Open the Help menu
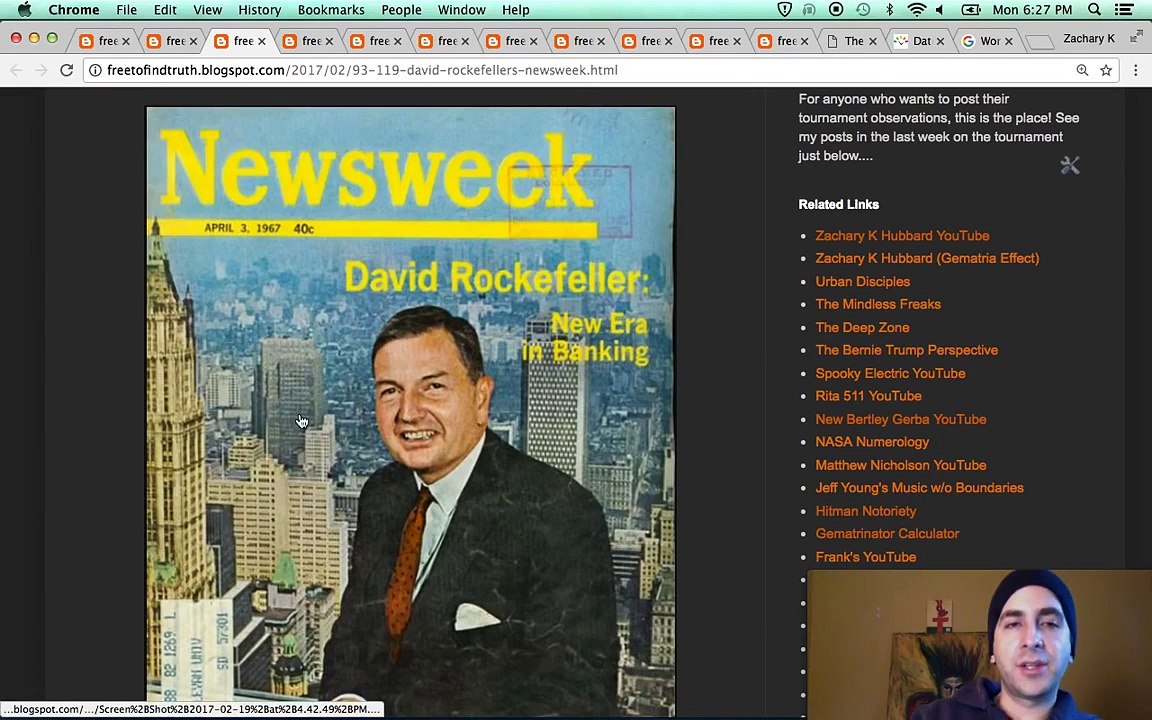The height and width of the screenshot is (720, 1152). click(x=515, y=10)
